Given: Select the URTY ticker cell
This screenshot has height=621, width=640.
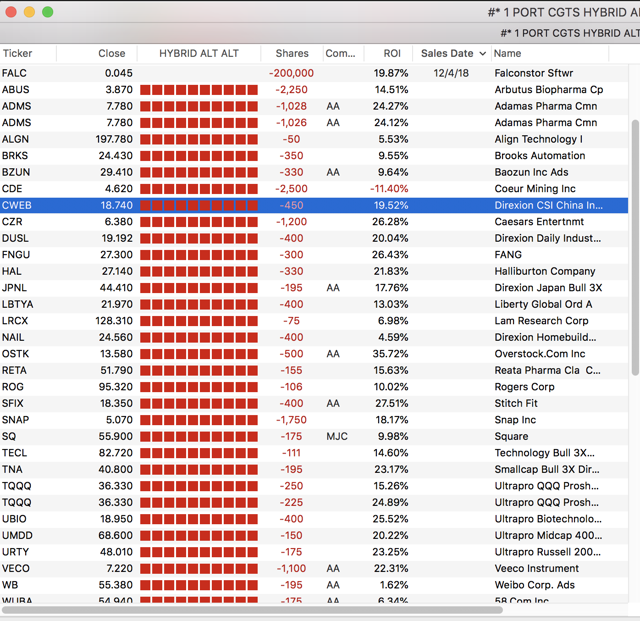Looking at the screenshot, I should click(16, 552).
